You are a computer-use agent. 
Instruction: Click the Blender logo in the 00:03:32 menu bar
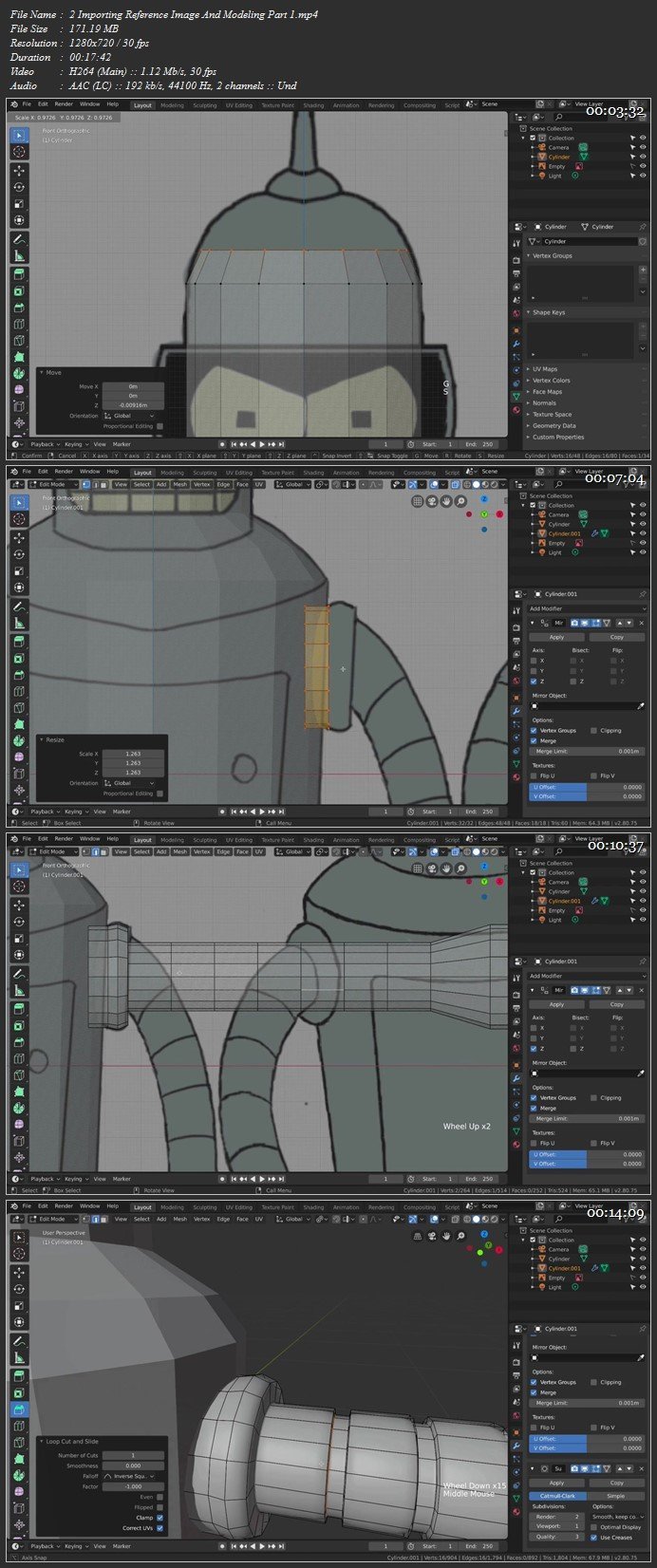point(15,104)
